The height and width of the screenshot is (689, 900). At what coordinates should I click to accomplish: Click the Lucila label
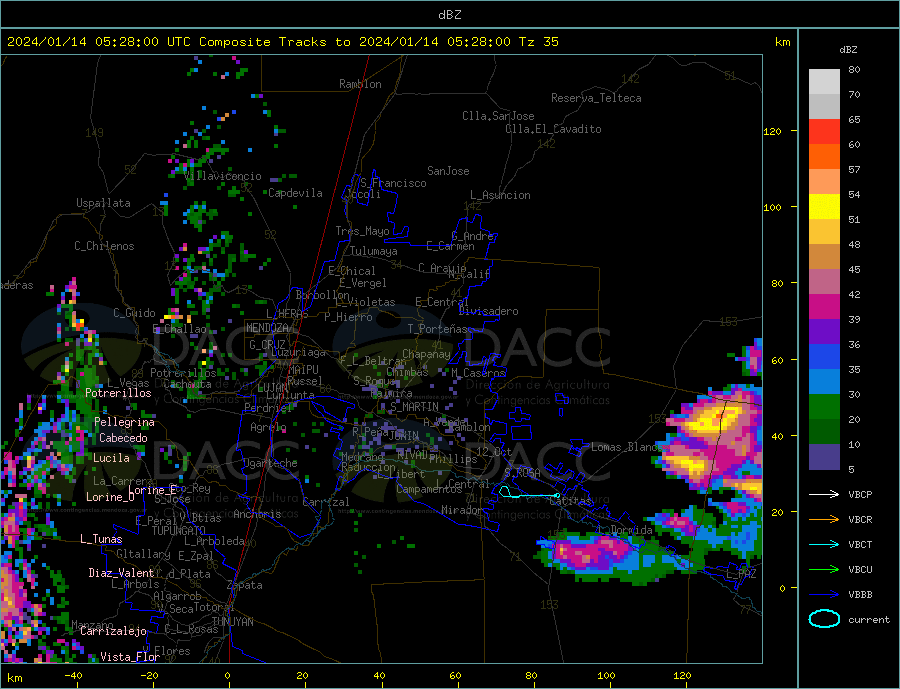tap(111, 458)
